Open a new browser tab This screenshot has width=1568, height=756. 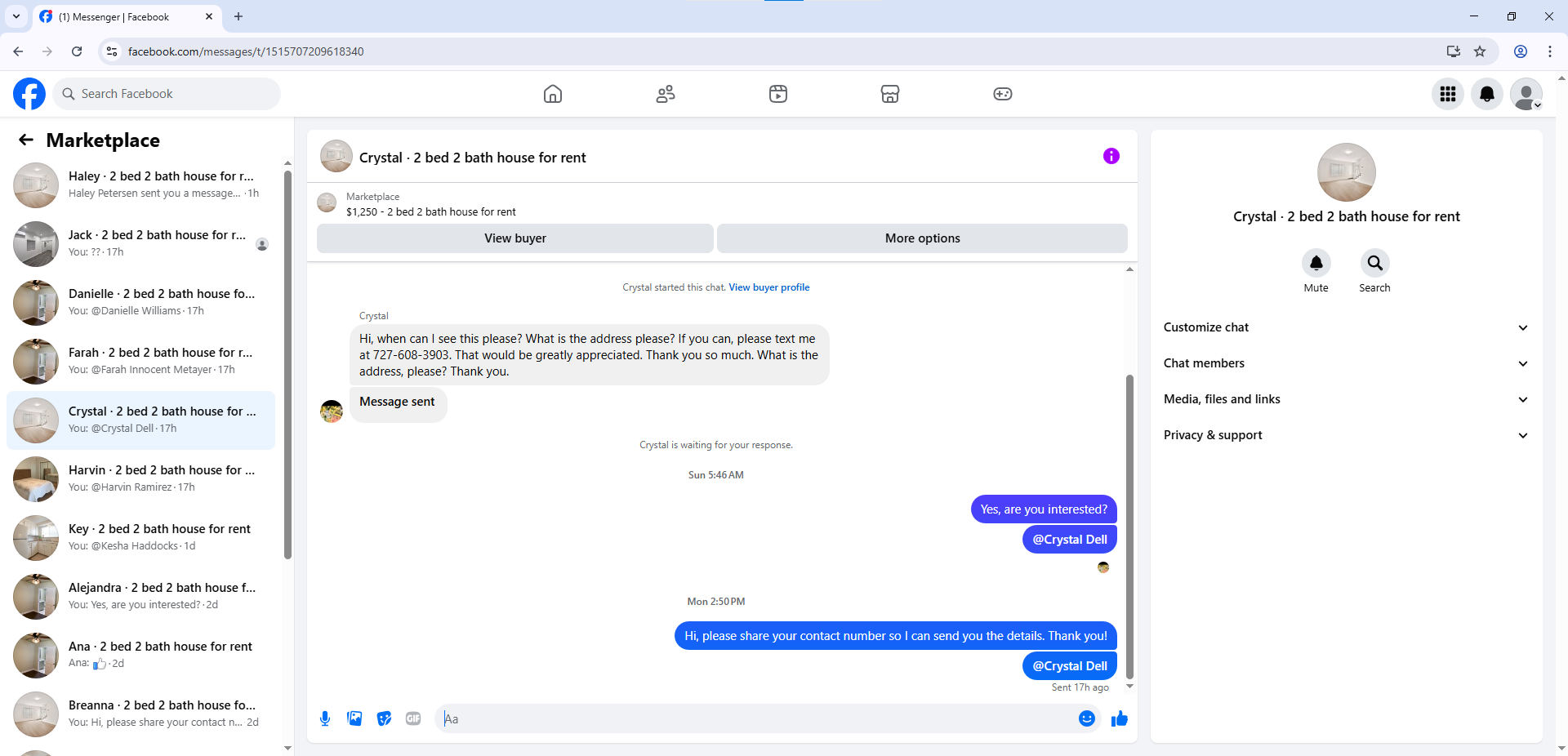coord(238,16)
